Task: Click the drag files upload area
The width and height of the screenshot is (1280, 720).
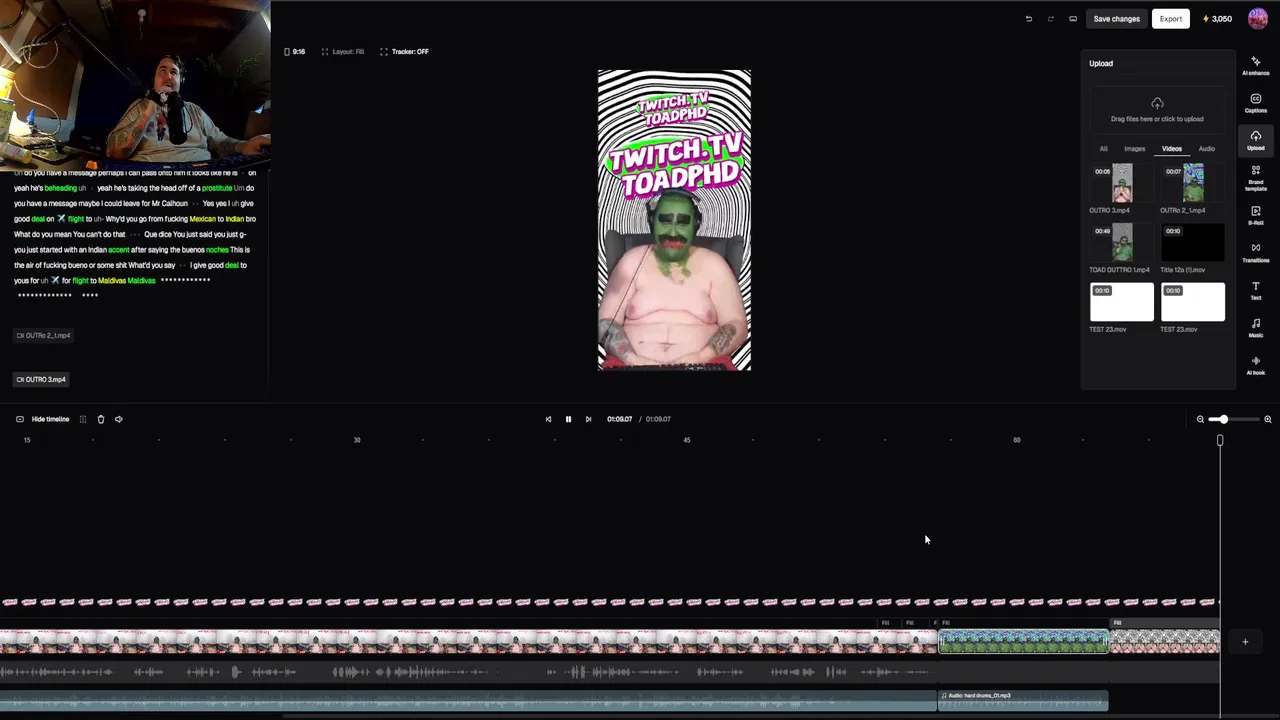Action: (1157, 110)
